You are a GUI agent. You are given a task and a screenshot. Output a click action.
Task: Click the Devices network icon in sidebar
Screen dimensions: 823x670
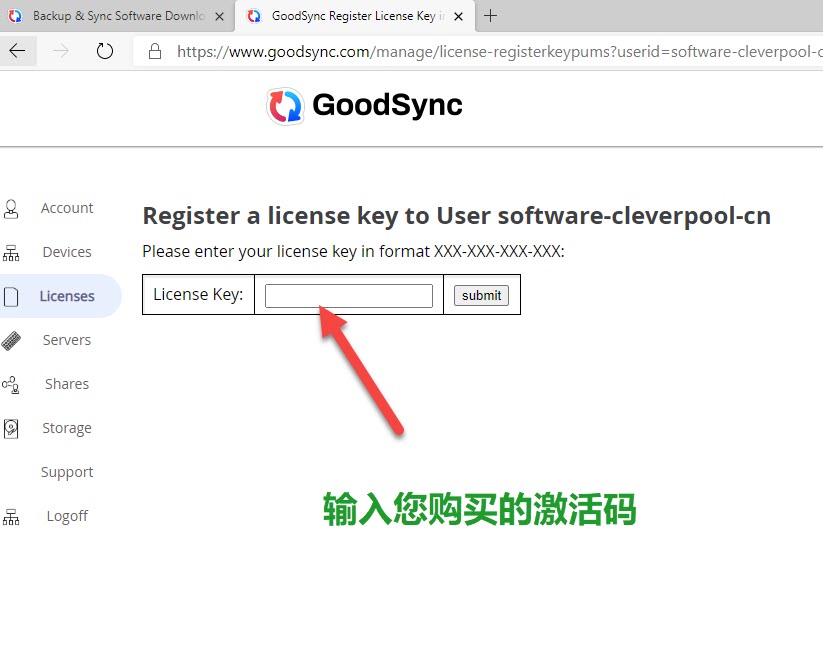(11, 253)
